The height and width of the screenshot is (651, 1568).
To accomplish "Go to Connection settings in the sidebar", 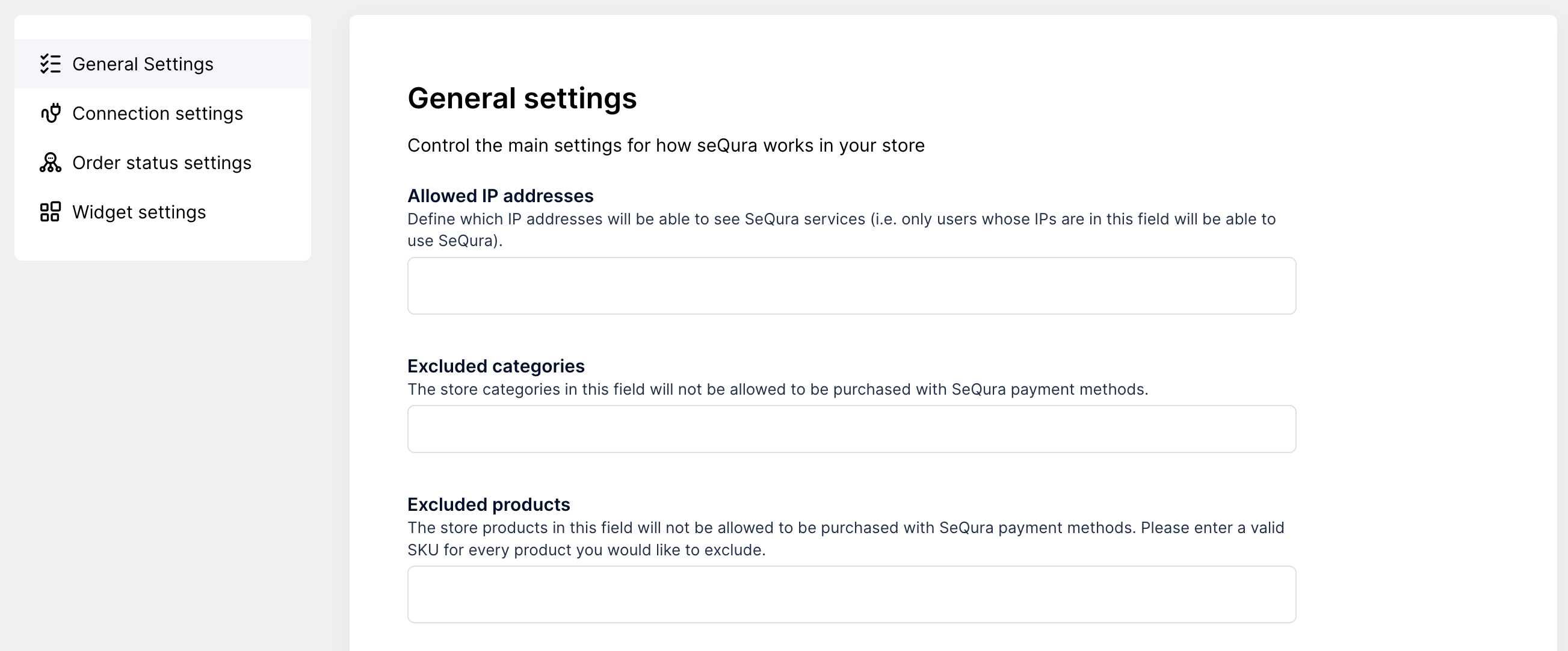I will click(x=157, y=113).
